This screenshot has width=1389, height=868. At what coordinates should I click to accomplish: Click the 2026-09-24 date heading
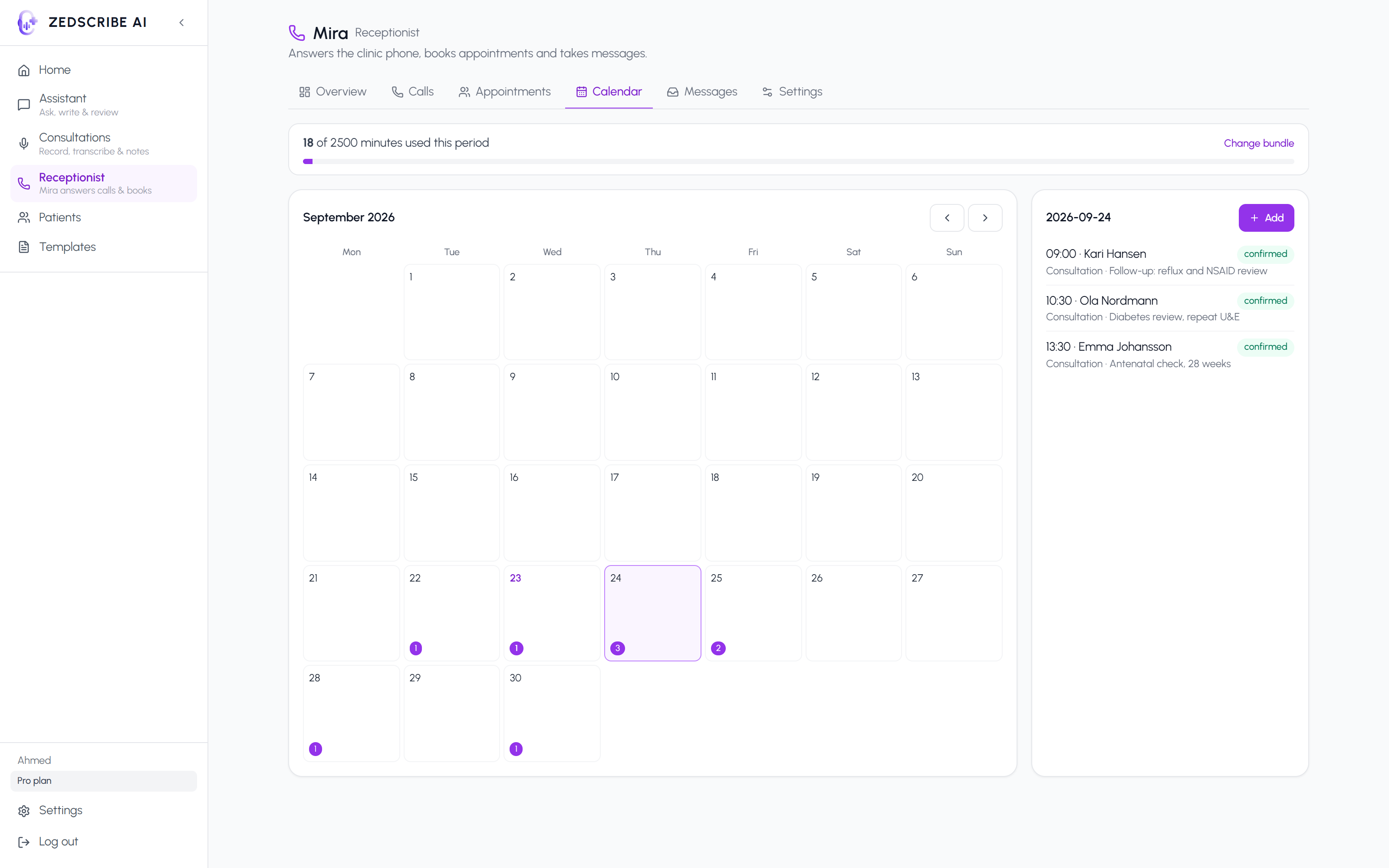[x=1078, y=217]
